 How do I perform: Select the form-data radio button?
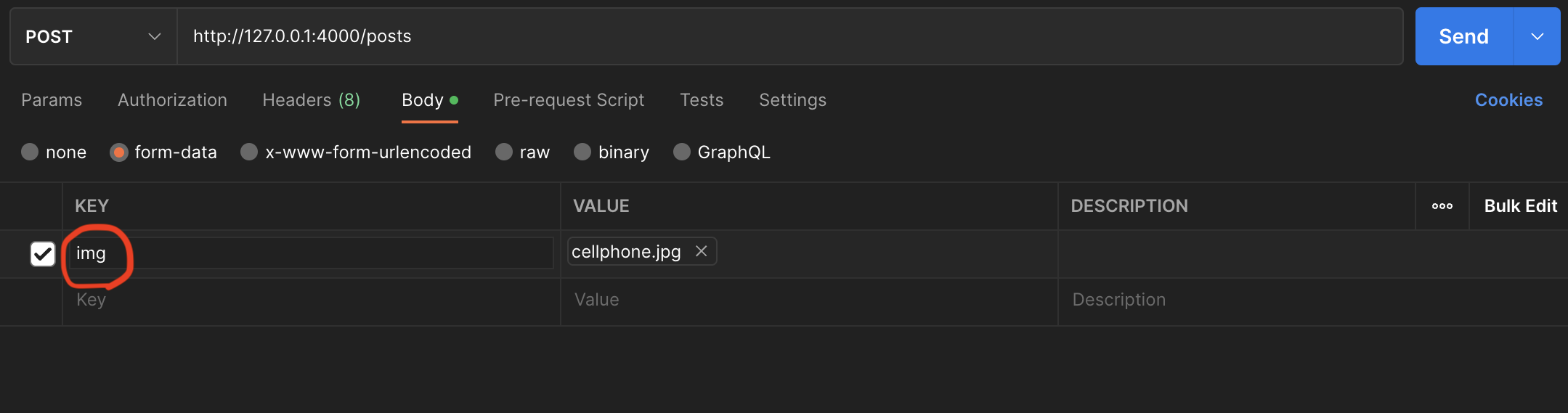119,152
